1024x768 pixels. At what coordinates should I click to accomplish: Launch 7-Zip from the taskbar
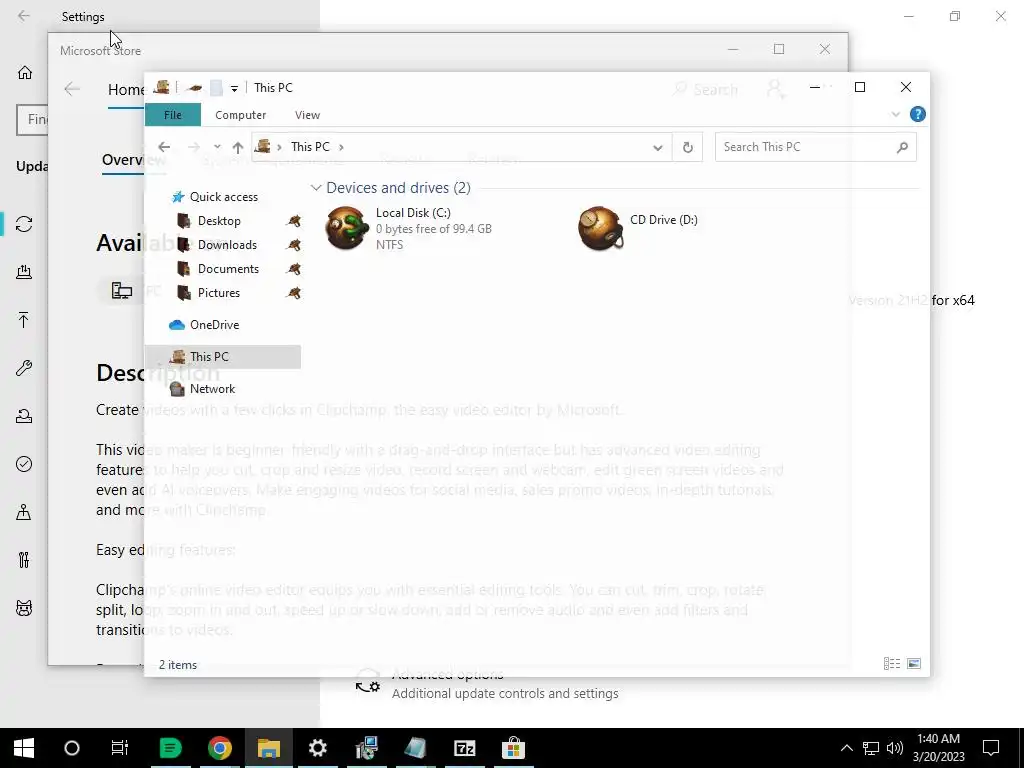464,748
